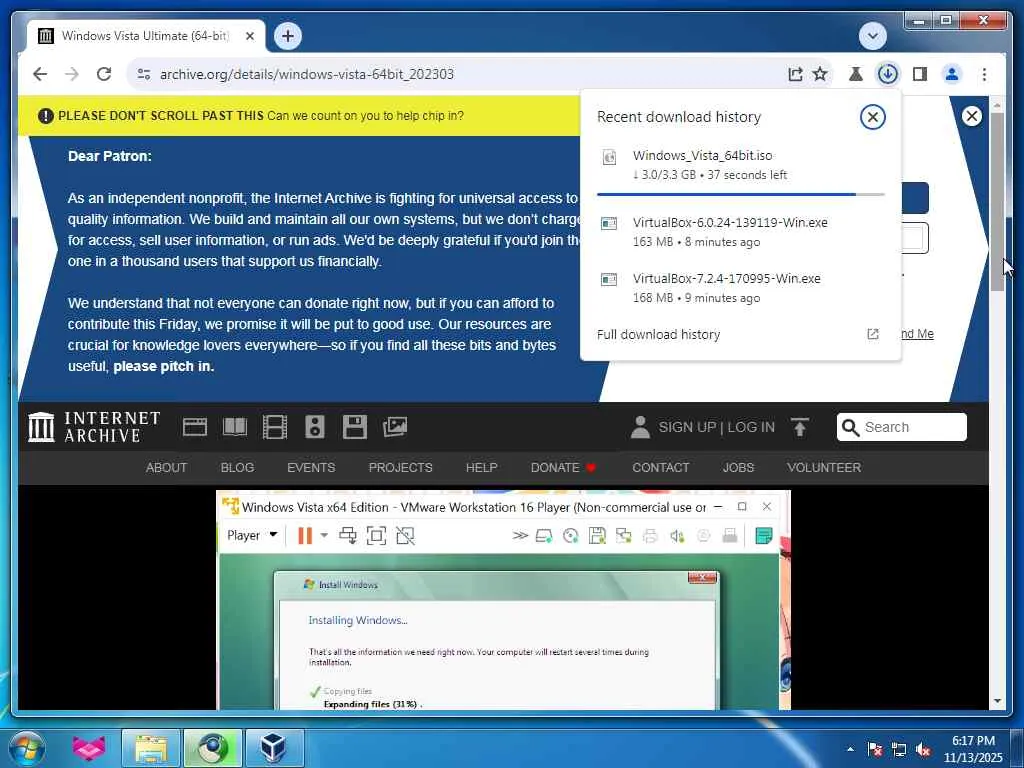Click the Internet Archive logo
The height and width of the screenshot is (768, 1024).
point(94,427)
